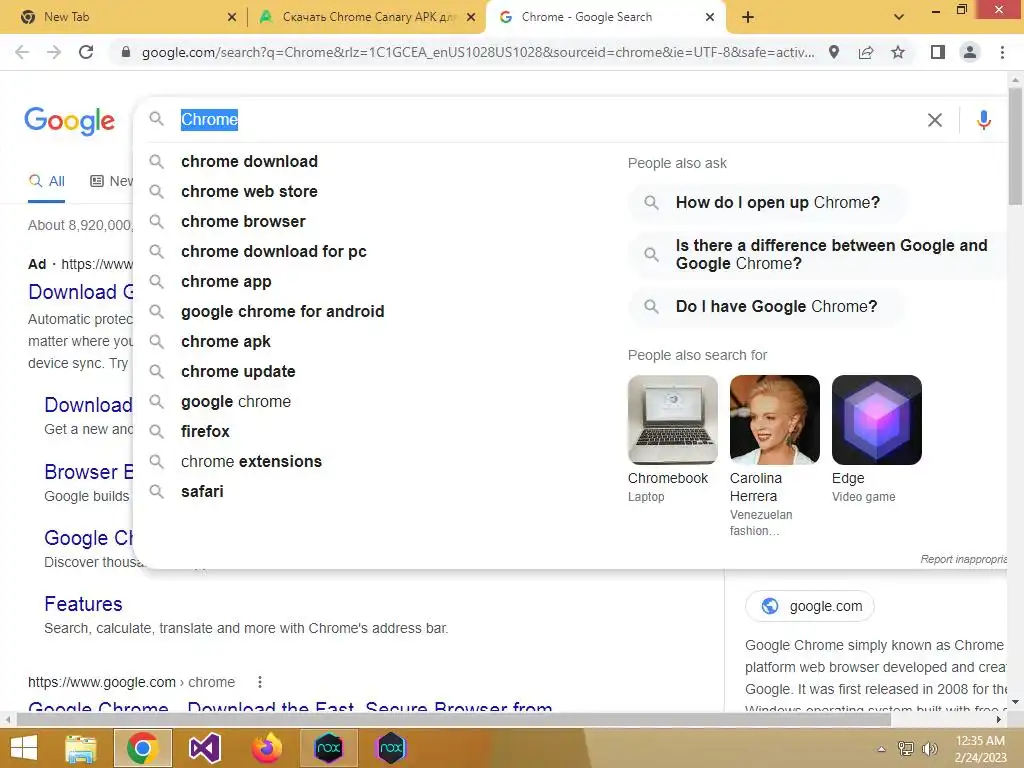Viewport: 1024px width, 768px height.
Task: Launch Visual Studio from the taskbar
Action: click(x=204, y=748)
